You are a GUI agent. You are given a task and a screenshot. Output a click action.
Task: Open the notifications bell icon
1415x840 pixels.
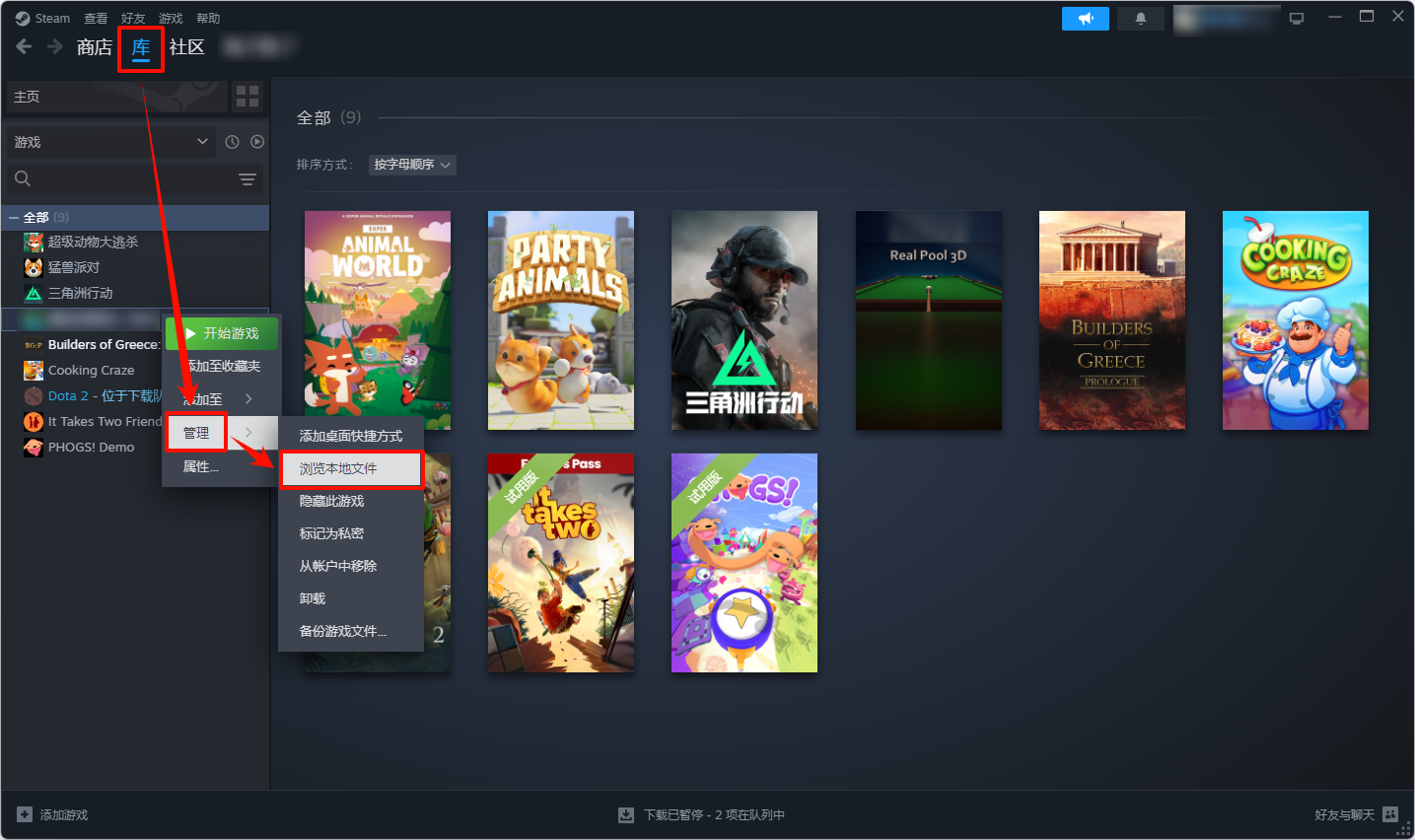tap(1140, 18)
